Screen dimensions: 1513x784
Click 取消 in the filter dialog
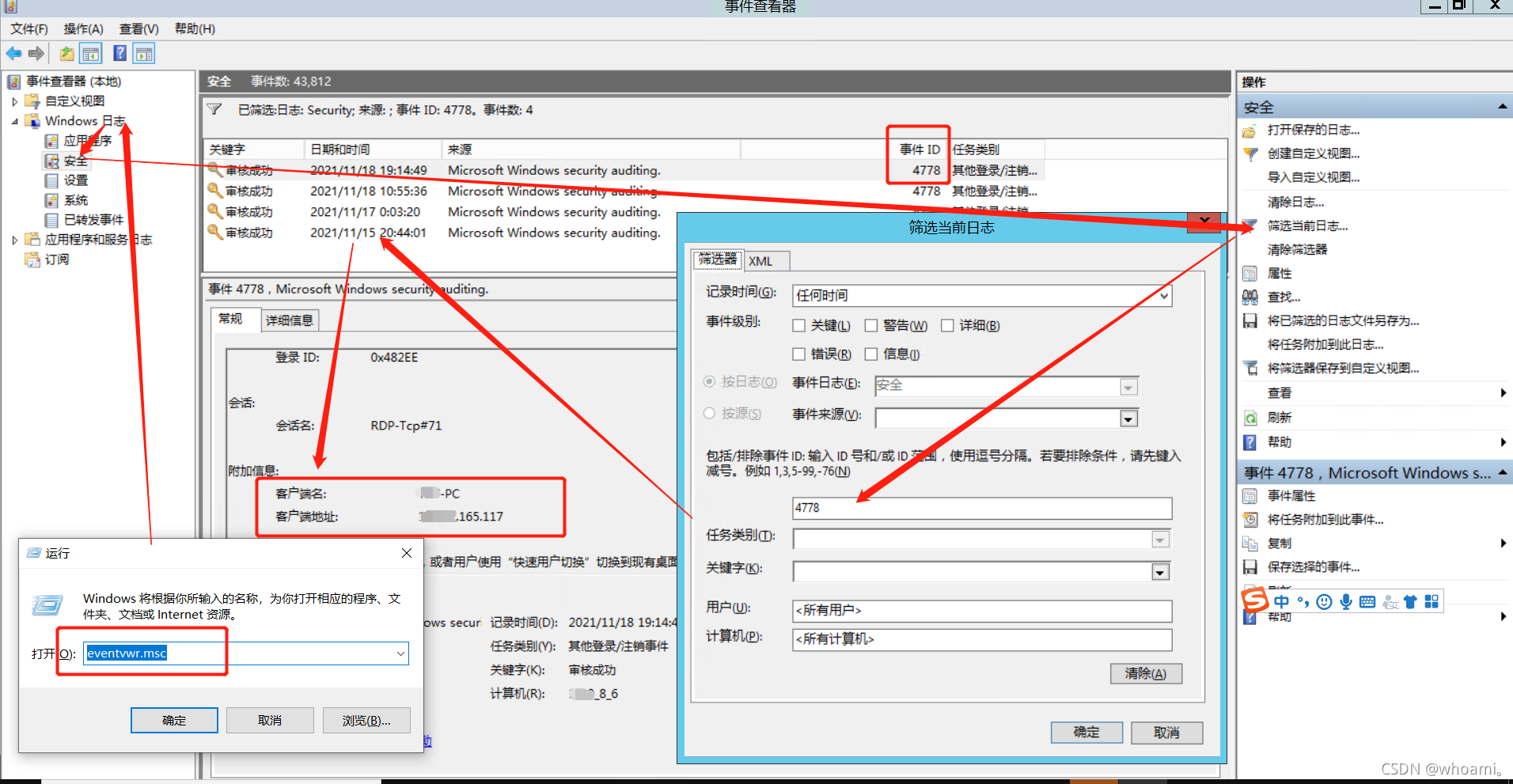coord(1167,733)
